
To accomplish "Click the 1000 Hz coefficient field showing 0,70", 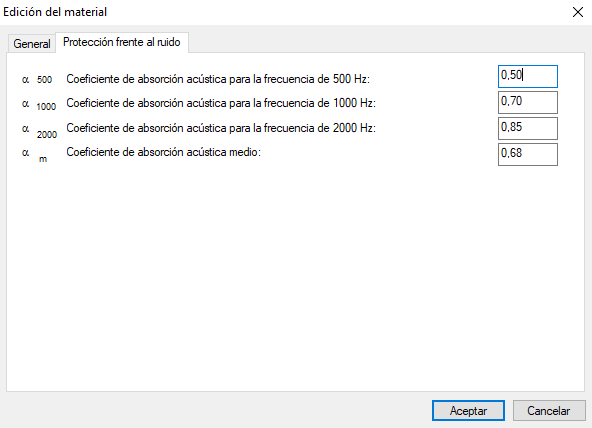I will 527,102.
